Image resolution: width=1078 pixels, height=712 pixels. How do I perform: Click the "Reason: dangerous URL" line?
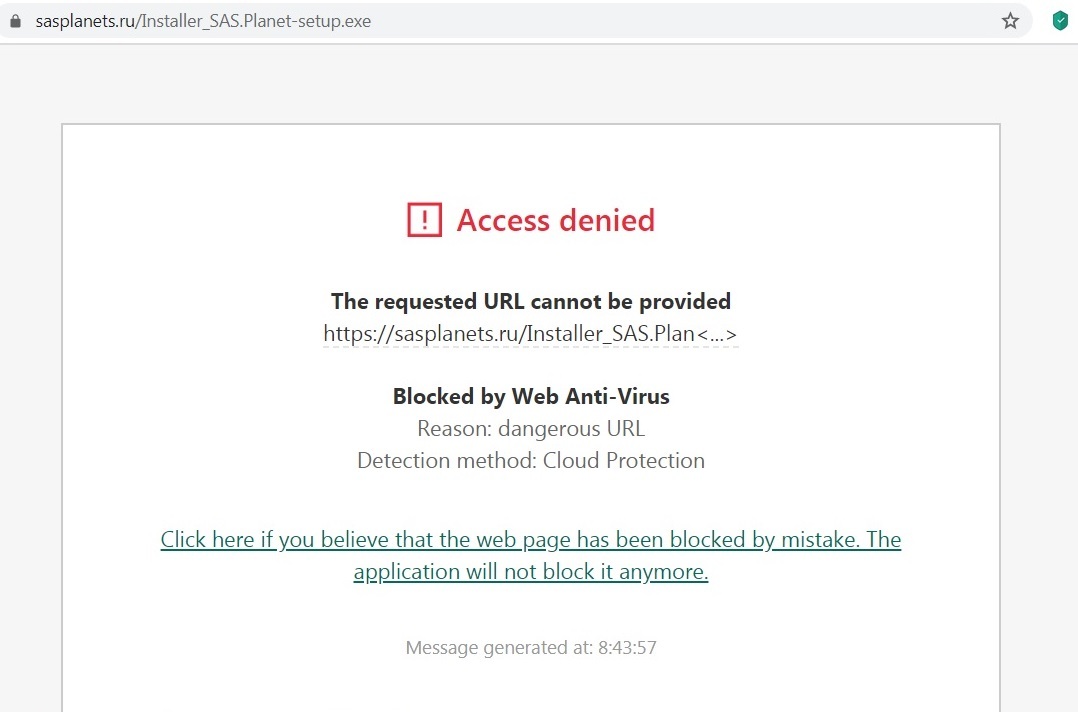[x=531, y=428]
